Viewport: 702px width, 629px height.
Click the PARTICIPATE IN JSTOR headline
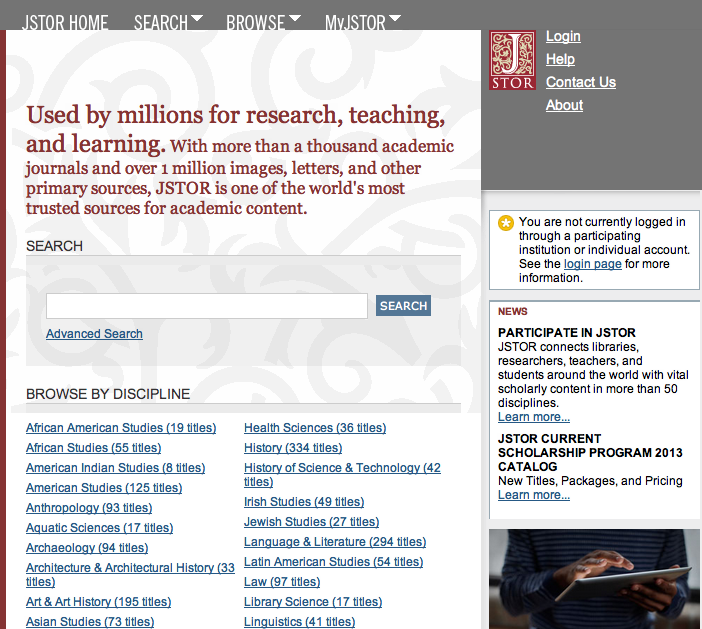(x=567, y=333)
